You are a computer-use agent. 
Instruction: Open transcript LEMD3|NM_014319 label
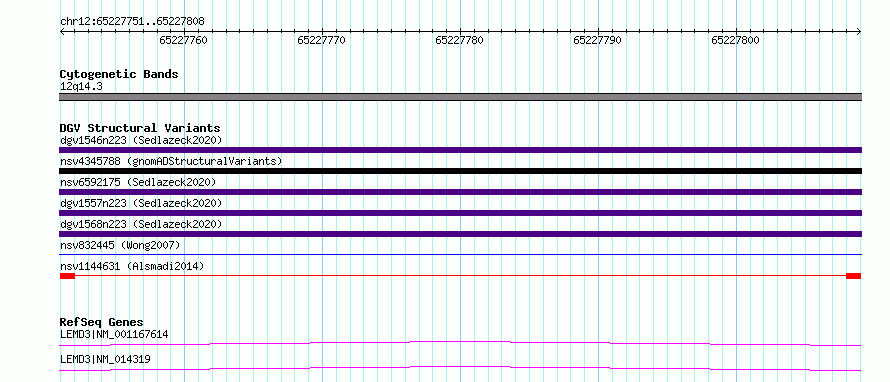(x=105, y=359)
